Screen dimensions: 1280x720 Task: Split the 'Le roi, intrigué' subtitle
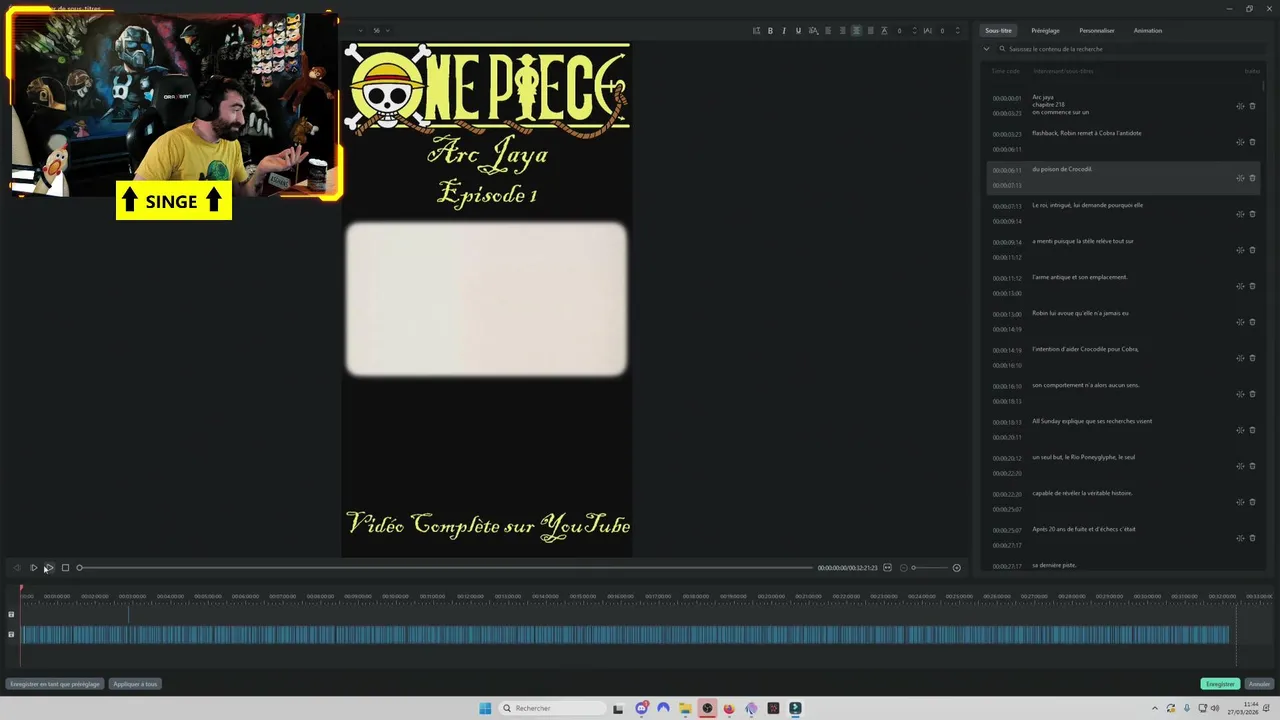[1240, 214]
